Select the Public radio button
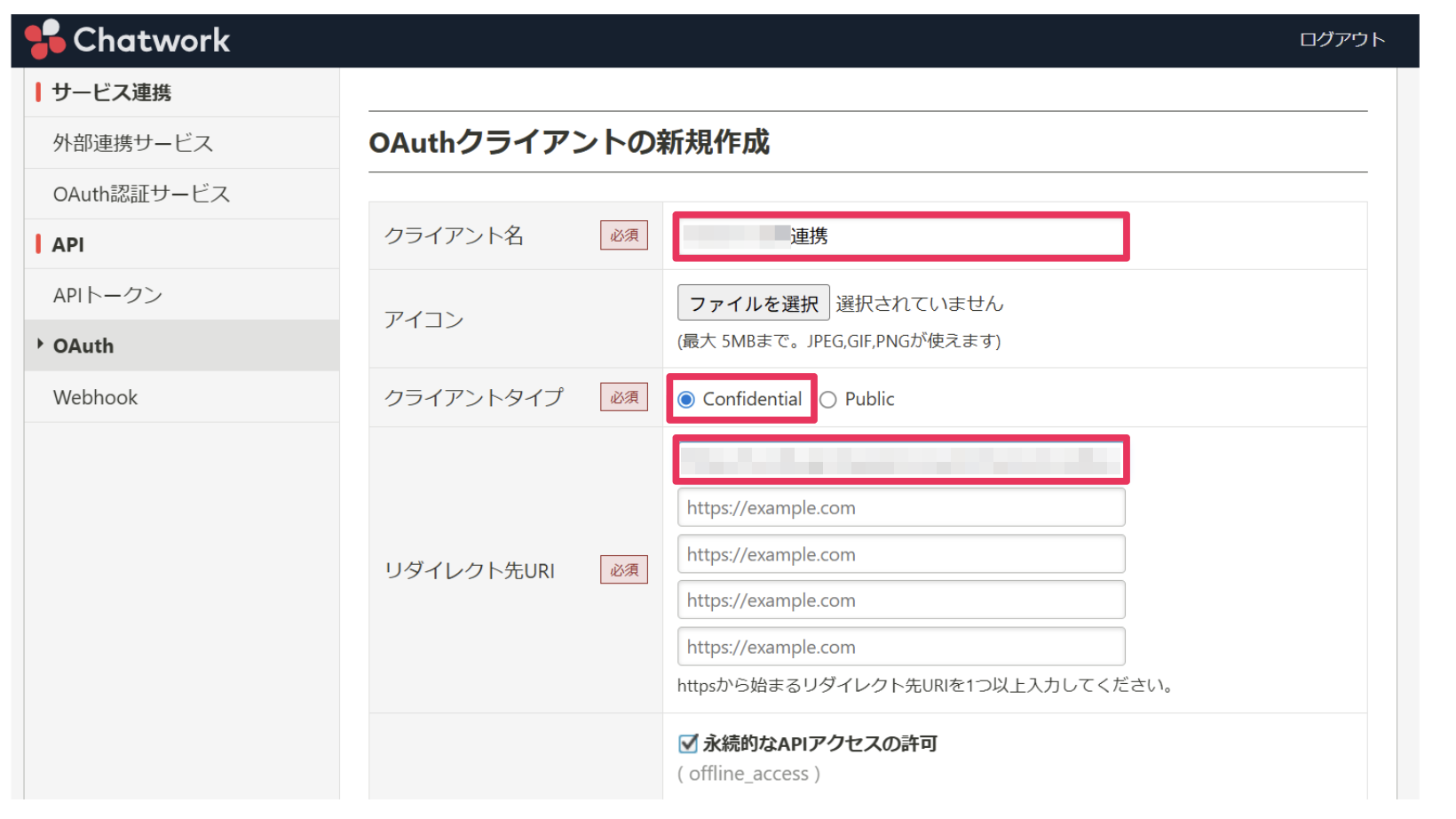 click(828, 400)
